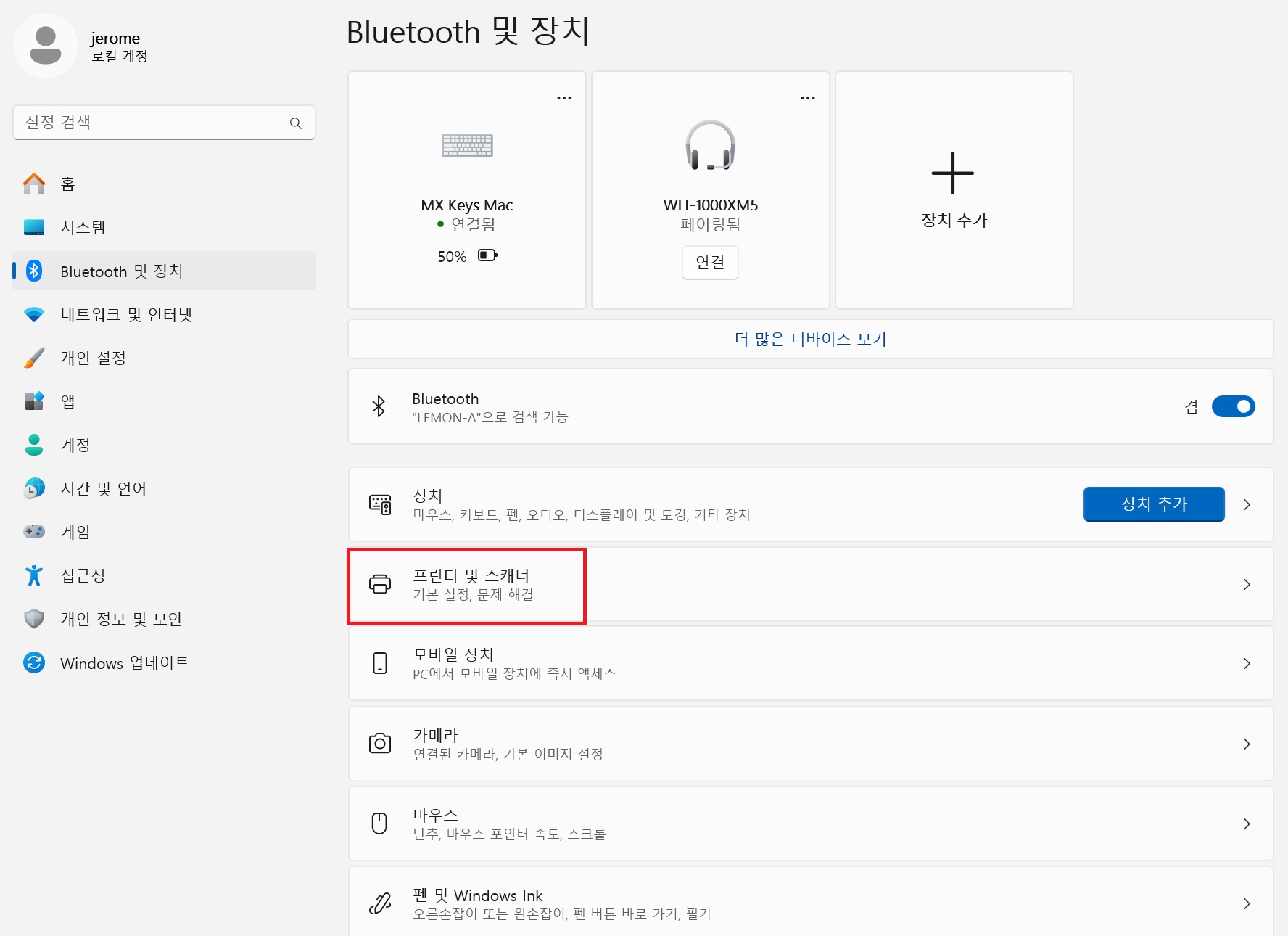Click the 네트워크 및 인터넷 Wi-Fi icon

pos(34,314)
